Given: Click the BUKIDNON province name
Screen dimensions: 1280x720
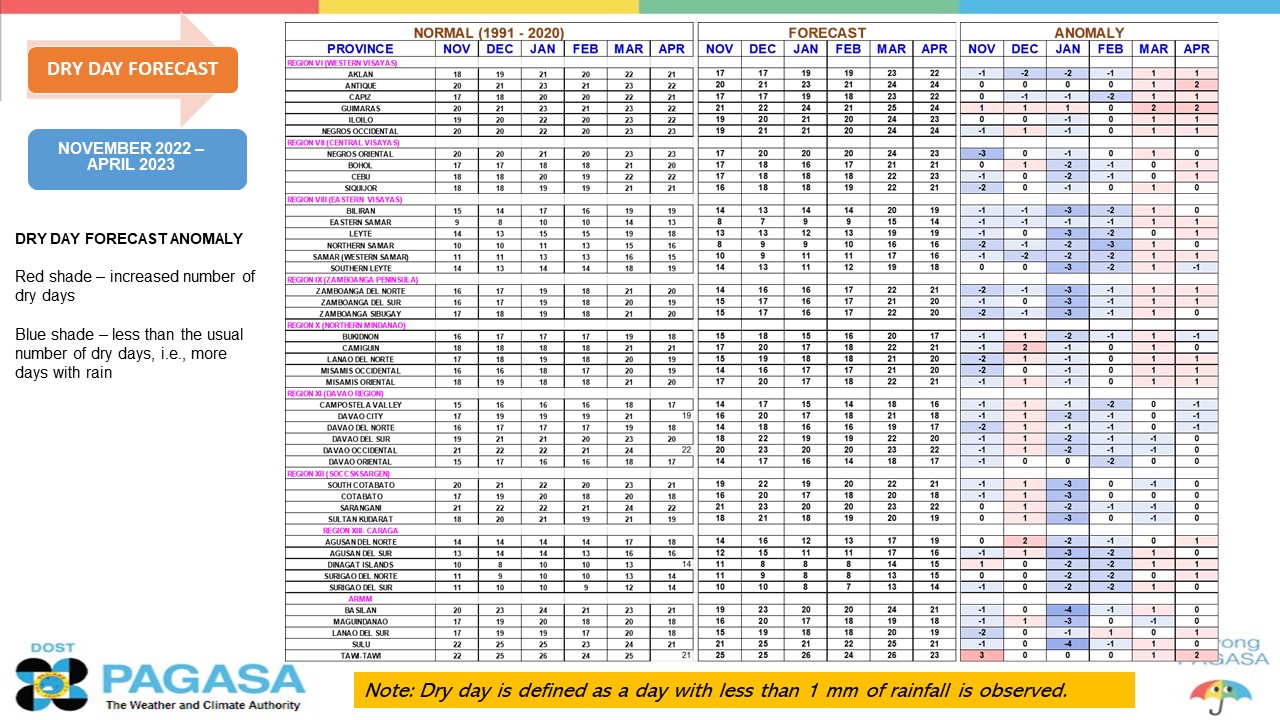Looking at the screenshot, I should point(360,336).
